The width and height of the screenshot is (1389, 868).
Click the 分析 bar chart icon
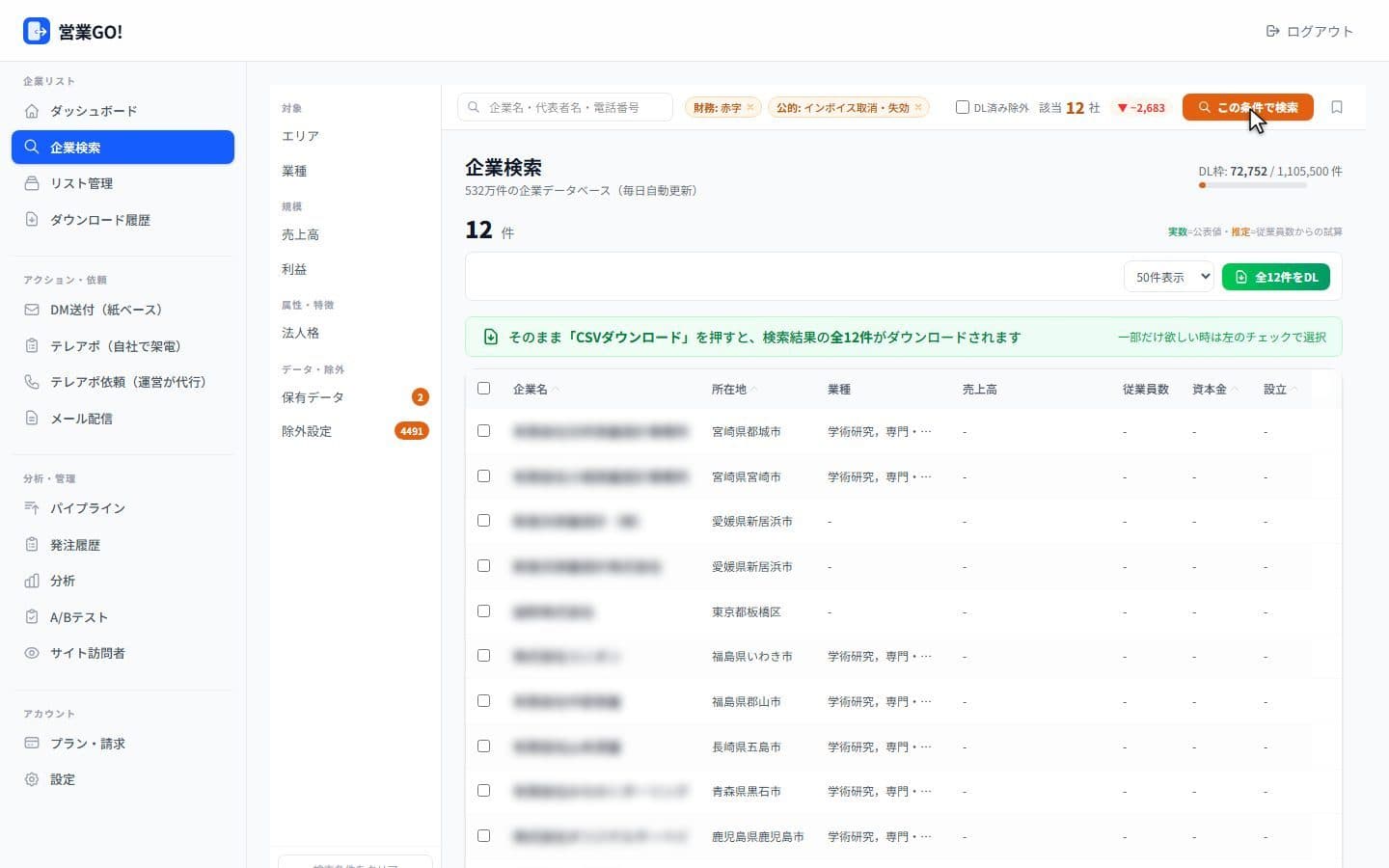coord(32,581)
